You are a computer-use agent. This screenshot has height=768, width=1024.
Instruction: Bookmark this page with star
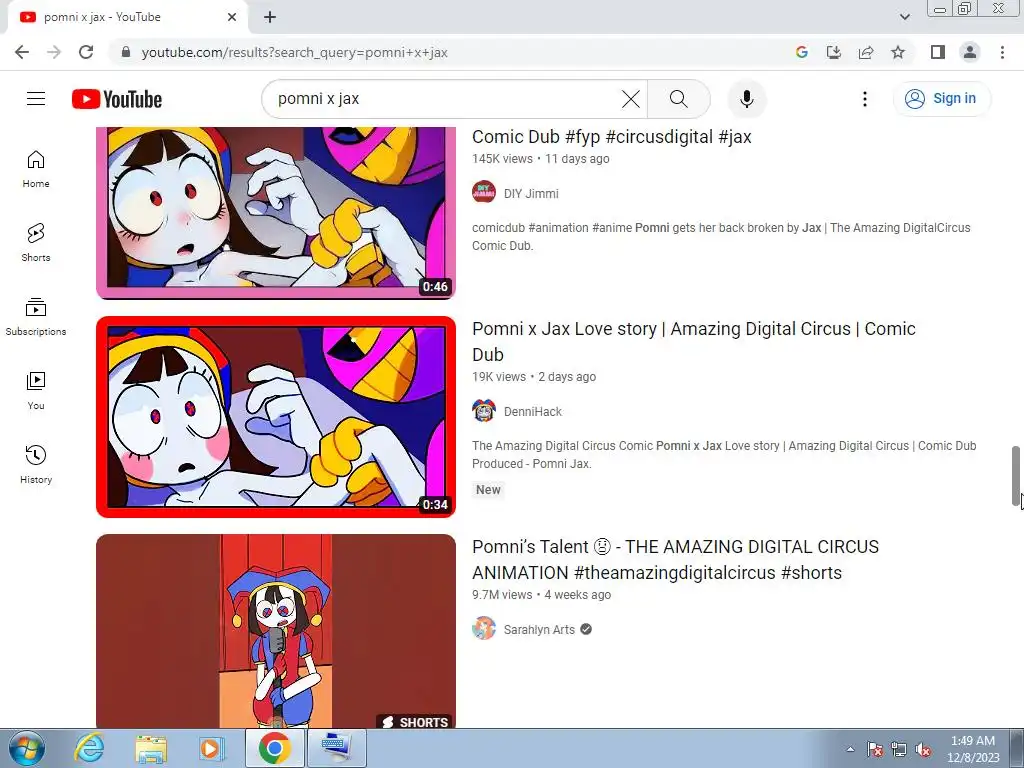pos(898,52)
